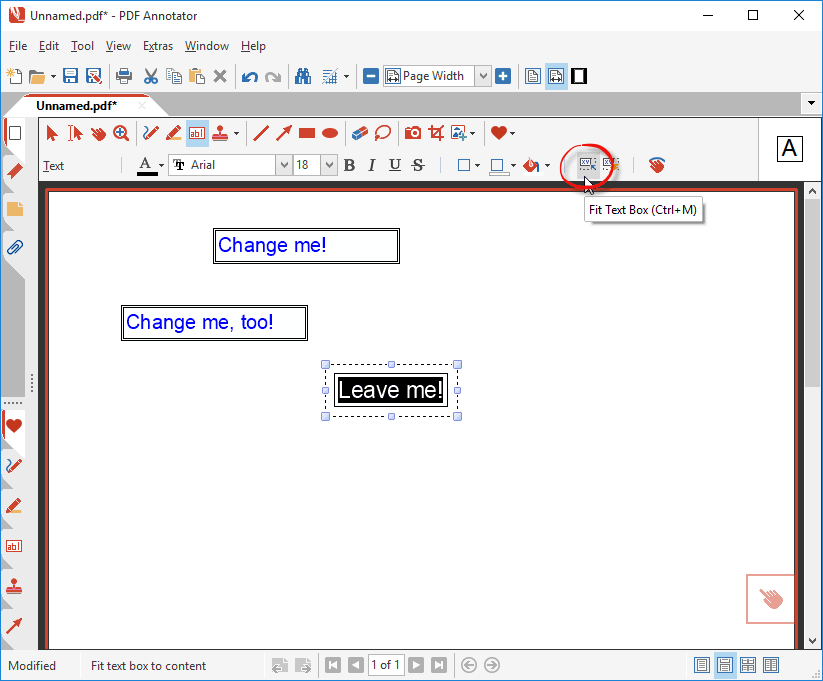This screenshot has height=681, width=823.
Task: Select the Highlighter tool
Action: [x=172, y=133]
